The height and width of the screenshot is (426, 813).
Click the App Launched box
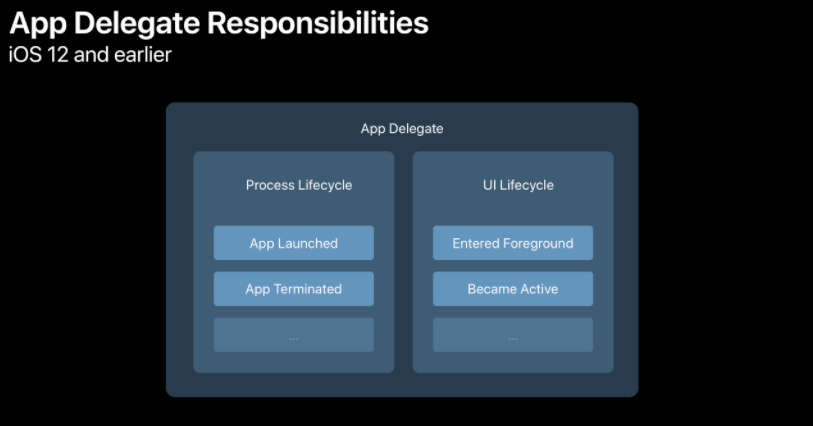coord(293,243)
